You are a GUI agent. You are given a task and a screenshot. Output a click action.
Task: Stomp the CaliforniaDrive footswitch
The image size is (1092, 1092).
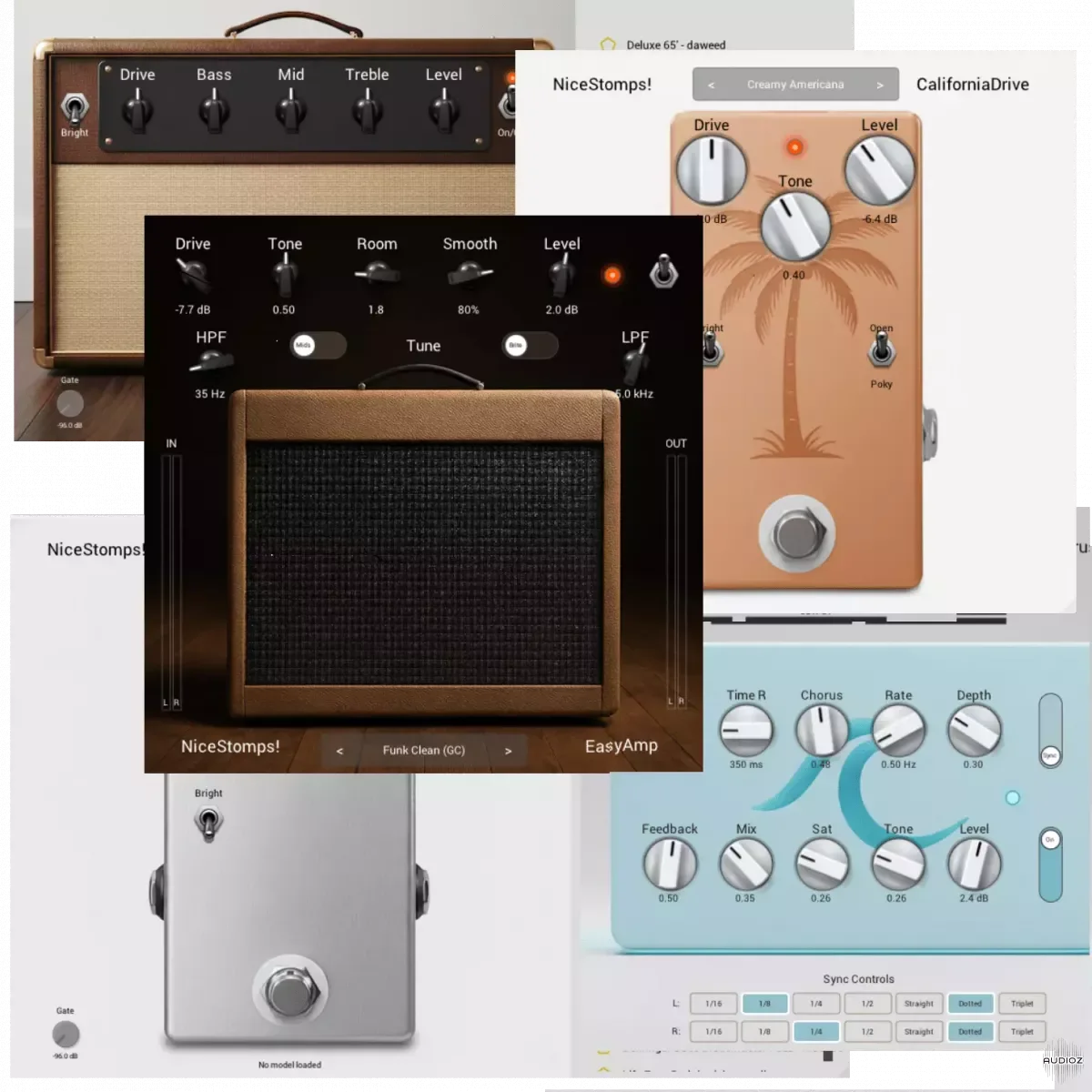pos(796,534)
